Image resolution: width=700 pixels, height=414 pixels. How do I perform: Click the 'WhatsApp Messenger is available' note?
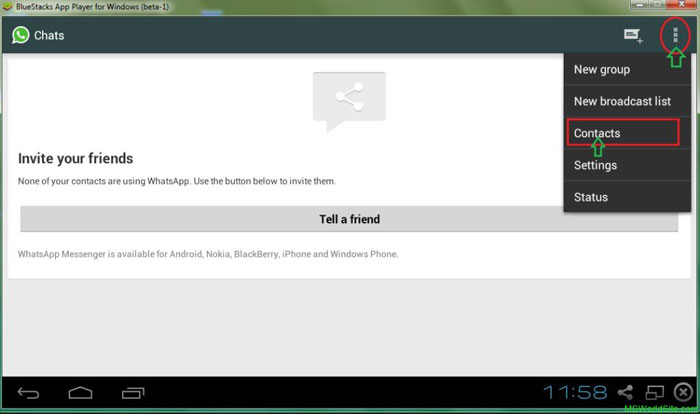(208, 254)
